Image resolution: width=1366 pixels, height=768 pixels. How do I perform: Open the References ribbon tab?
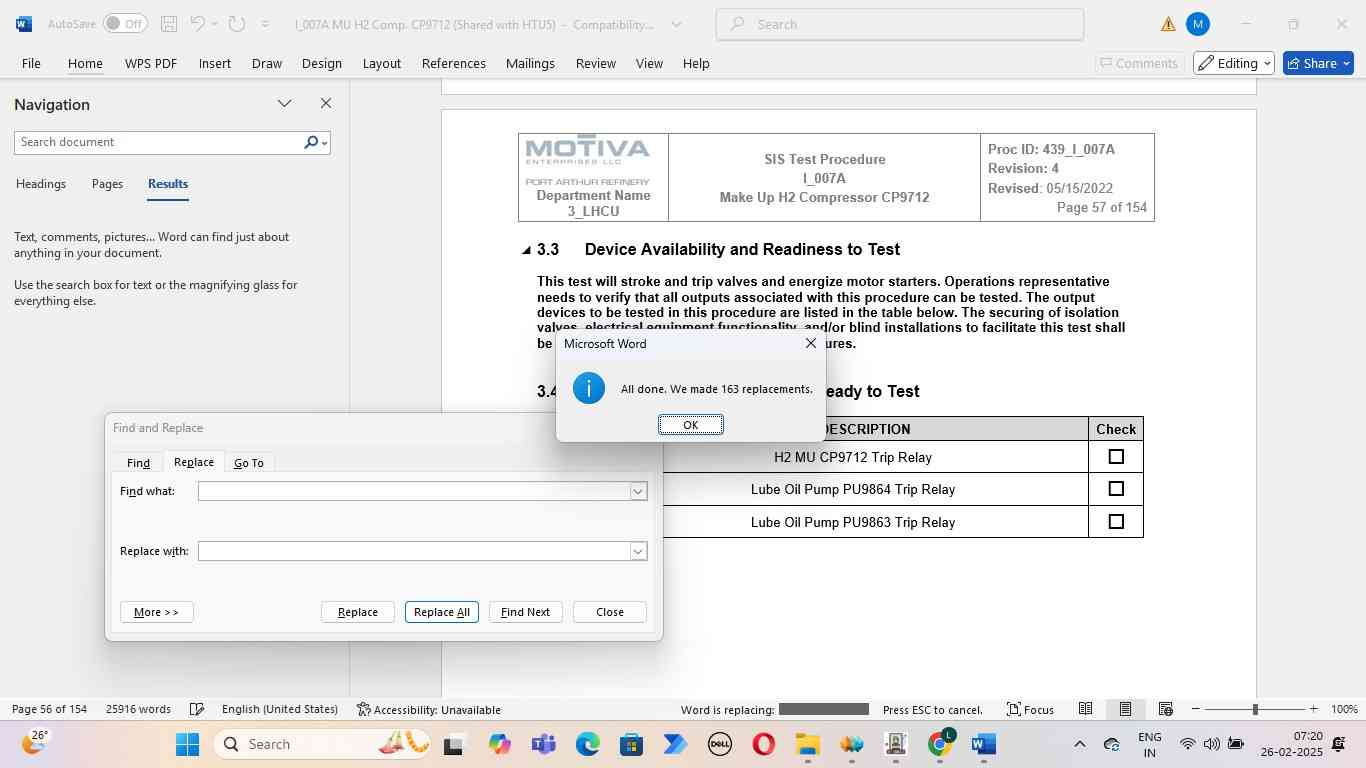pyautogui.click(x=453, y=63)
